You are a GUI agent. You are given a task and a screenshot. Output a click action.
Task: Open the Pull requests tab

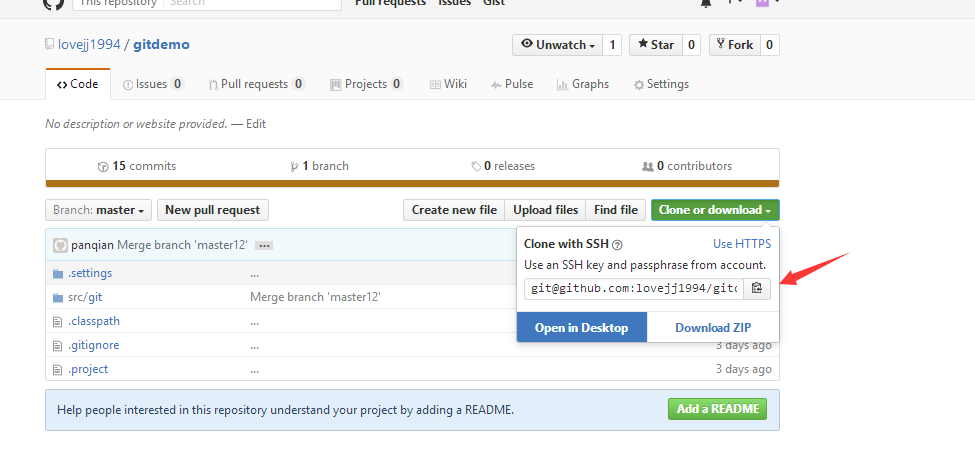[257, 84]
